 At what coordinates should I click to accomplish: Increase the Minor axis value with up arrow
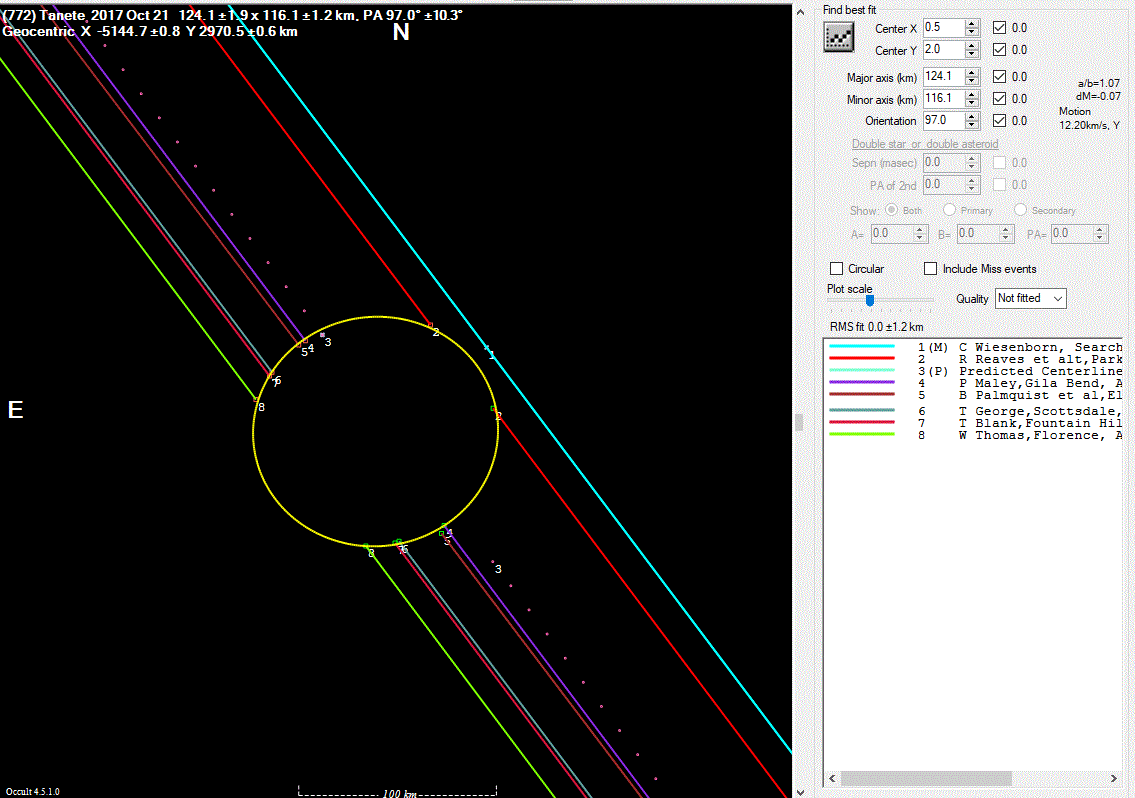point(972,93)
